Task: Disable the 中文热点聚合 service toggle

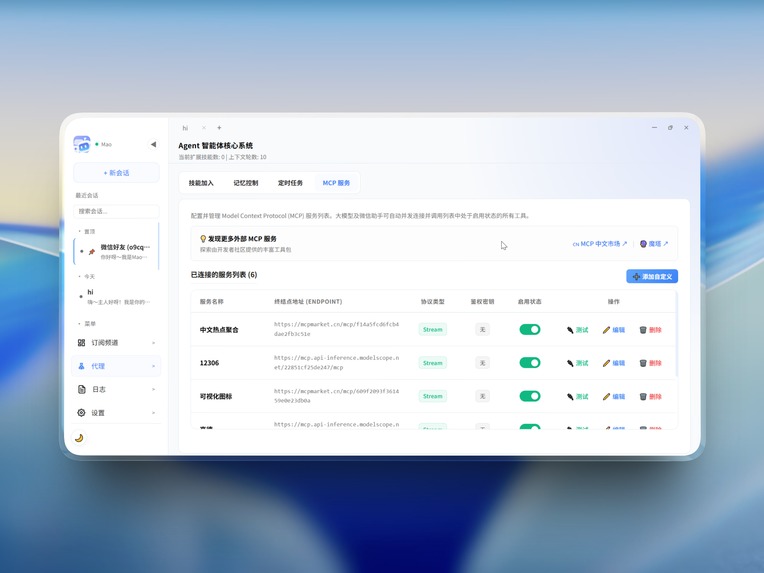Action: point(530,329)
